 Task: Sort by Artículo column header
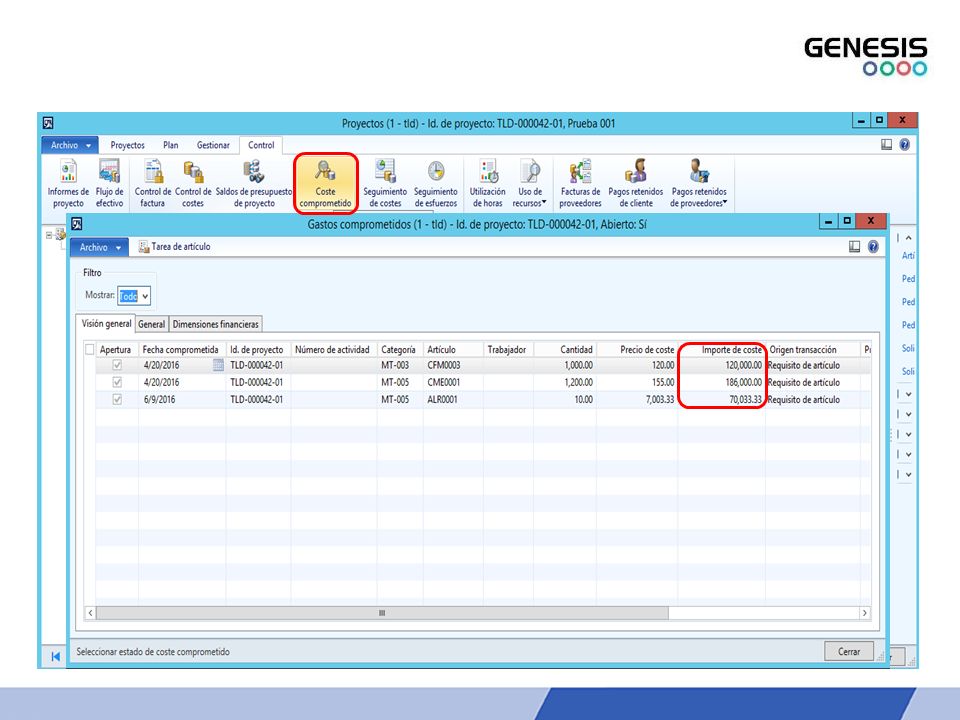point(453,350)
